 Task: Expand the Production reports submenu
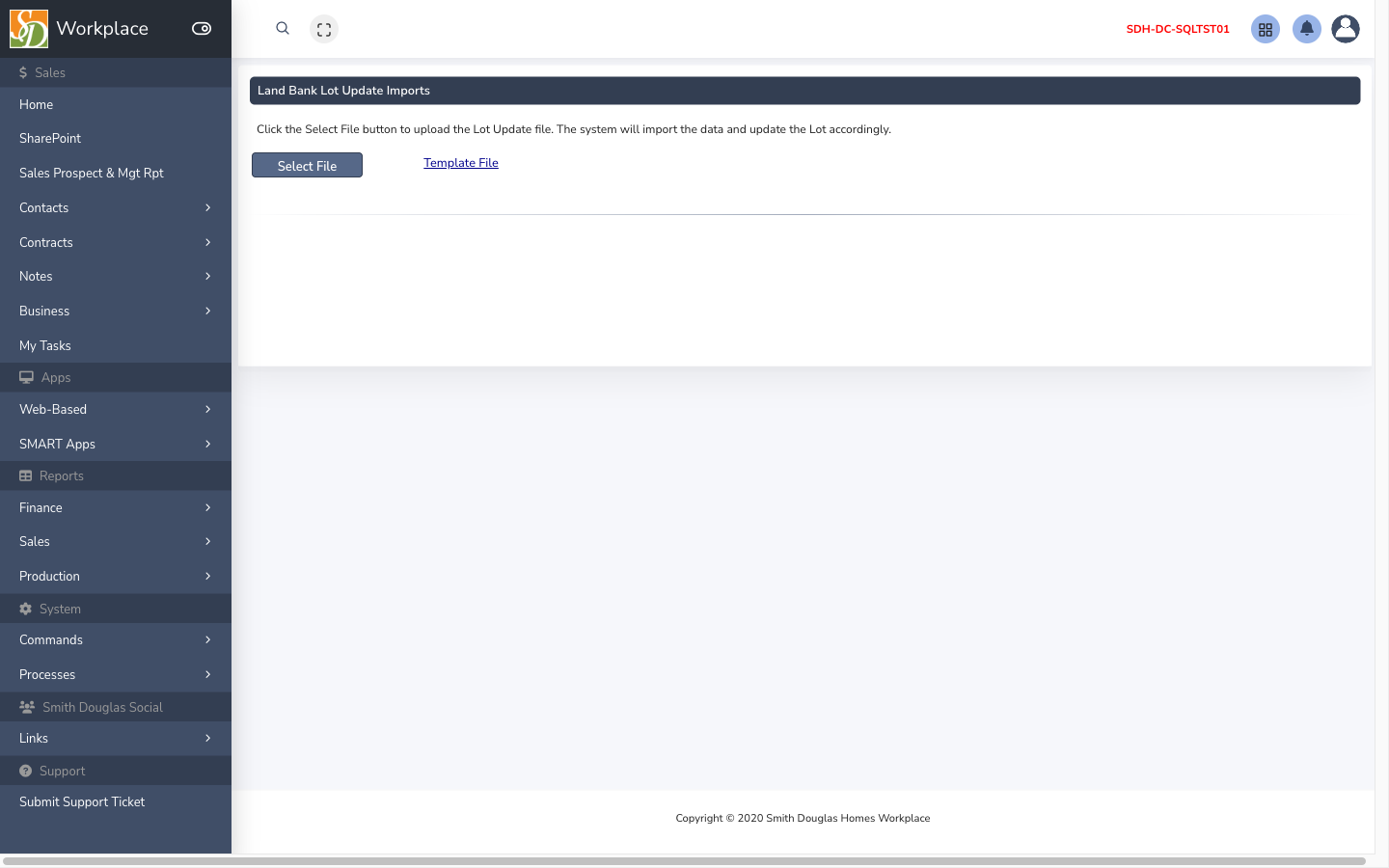(x=116, y=576)
